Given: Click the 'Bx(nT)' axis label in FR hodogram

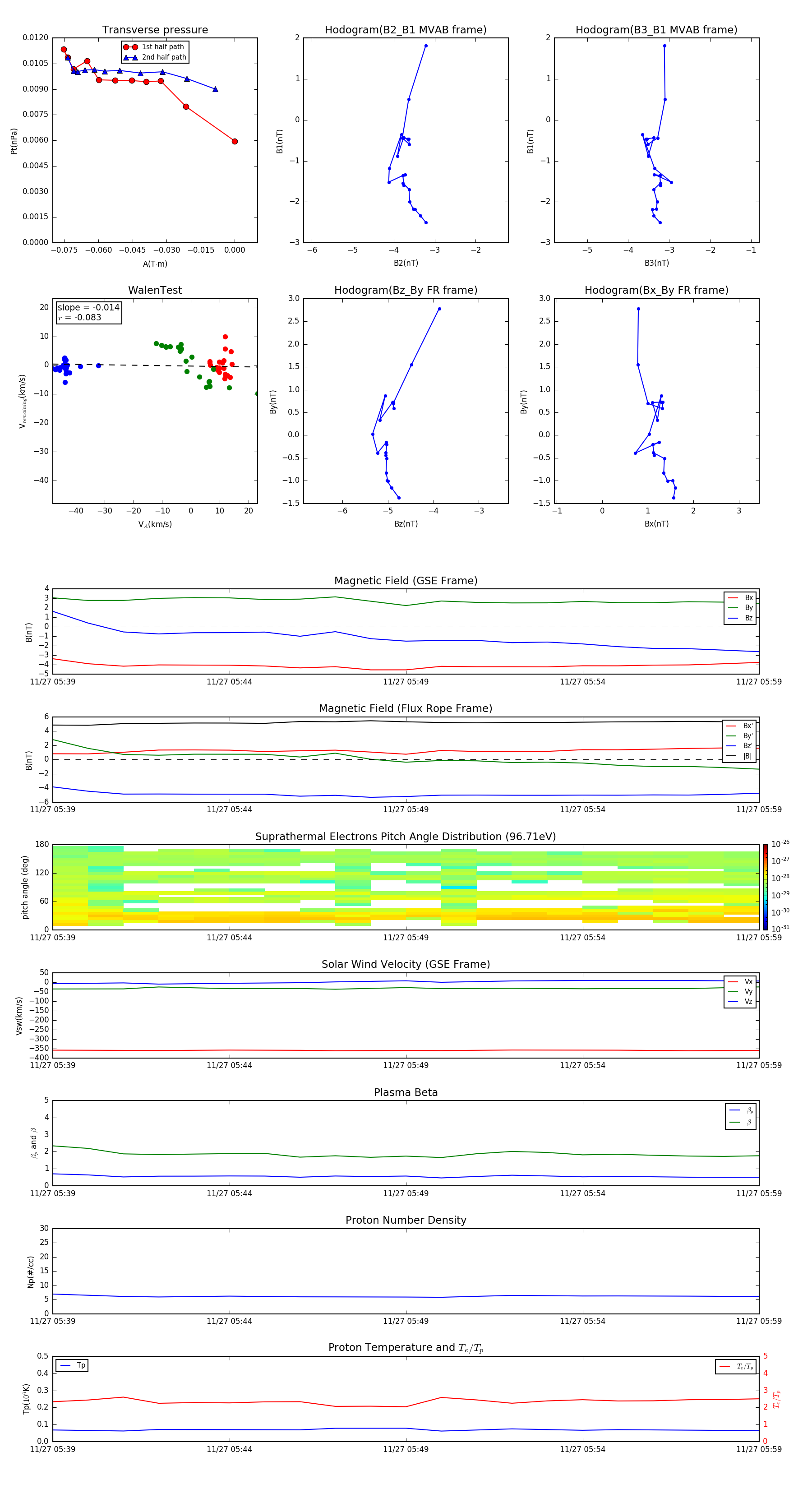Looking at the screenshot, I should click(x=656, y=524).
